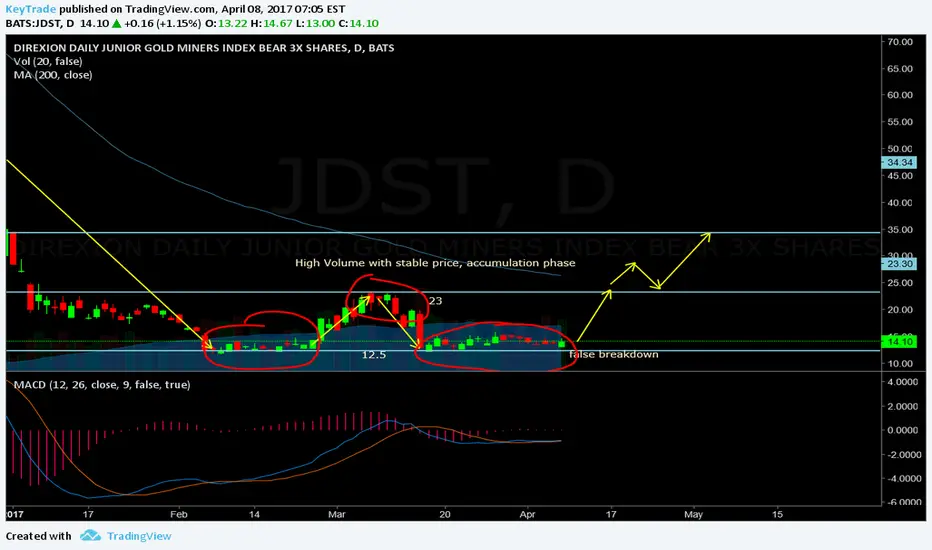Image resolution: width=932 pixels, height=550 pixels.
Task: Click the 4.0000 MACD axis value
Action: [x=902, y=382]
